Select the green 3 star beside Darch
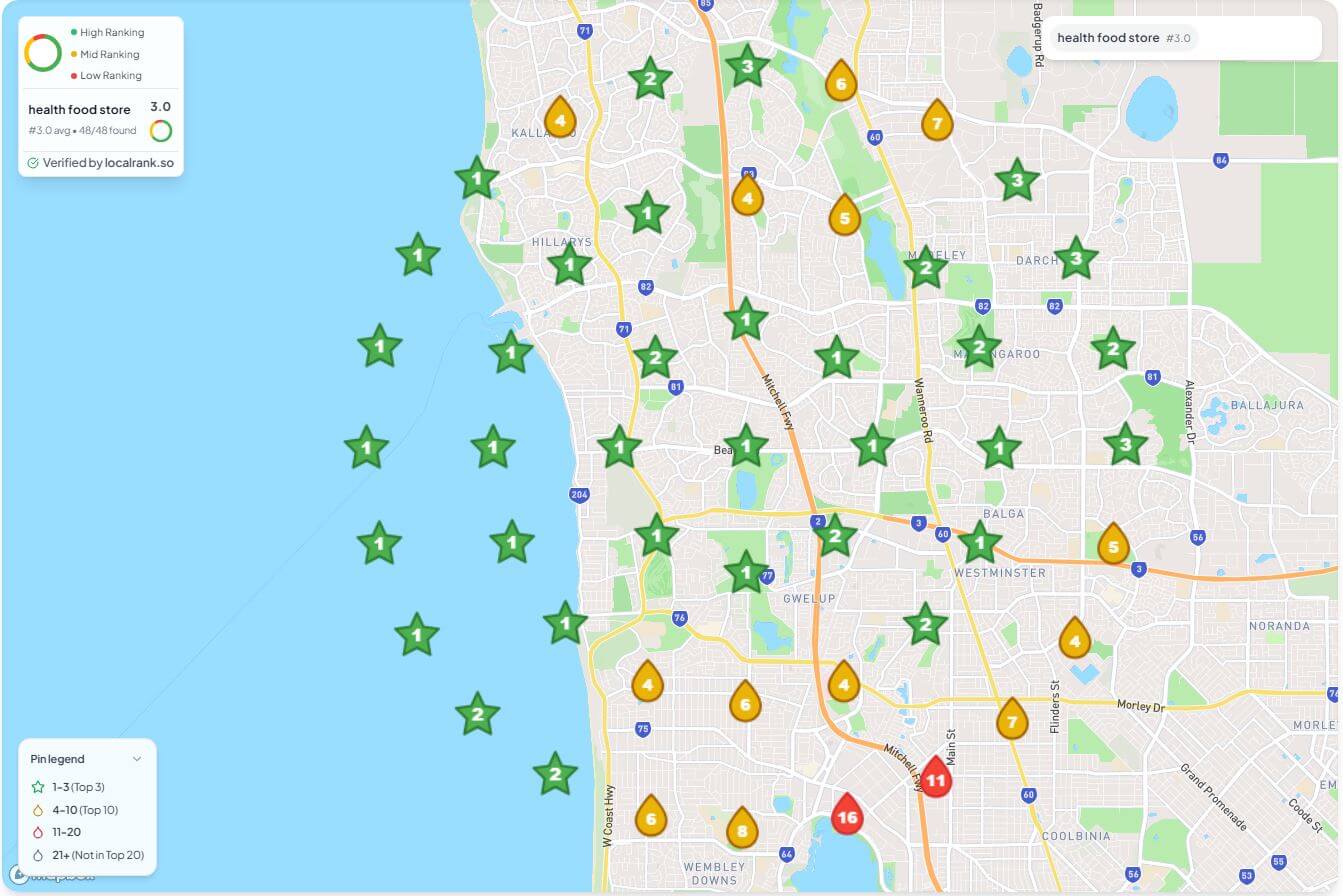This screenshot has height=896, width=1343. coord(1076,258)
